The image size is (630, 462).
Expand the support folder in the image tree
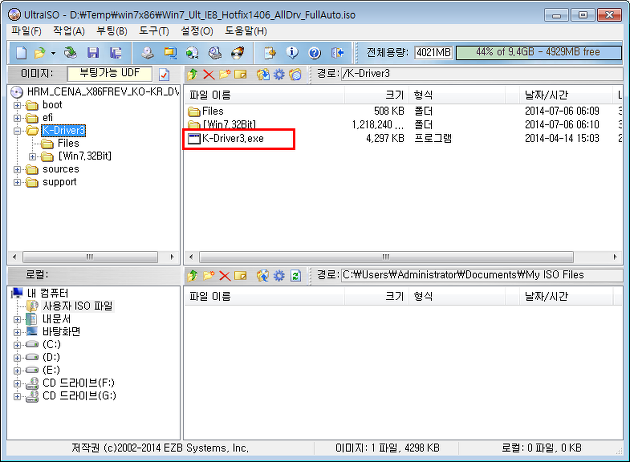(17, 182)
